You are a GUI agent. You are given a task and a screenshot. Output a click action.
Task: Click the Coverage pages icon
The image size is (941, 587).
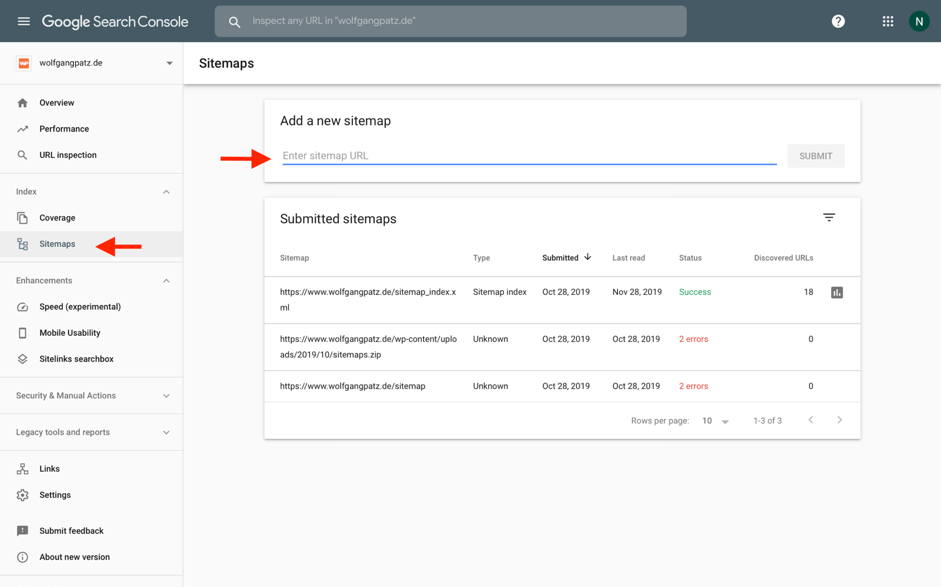tap(22, 218)
